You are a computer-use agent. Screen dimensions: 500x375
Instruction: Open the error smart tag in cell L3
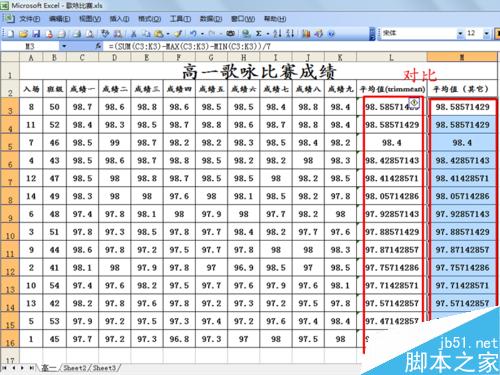414,102
